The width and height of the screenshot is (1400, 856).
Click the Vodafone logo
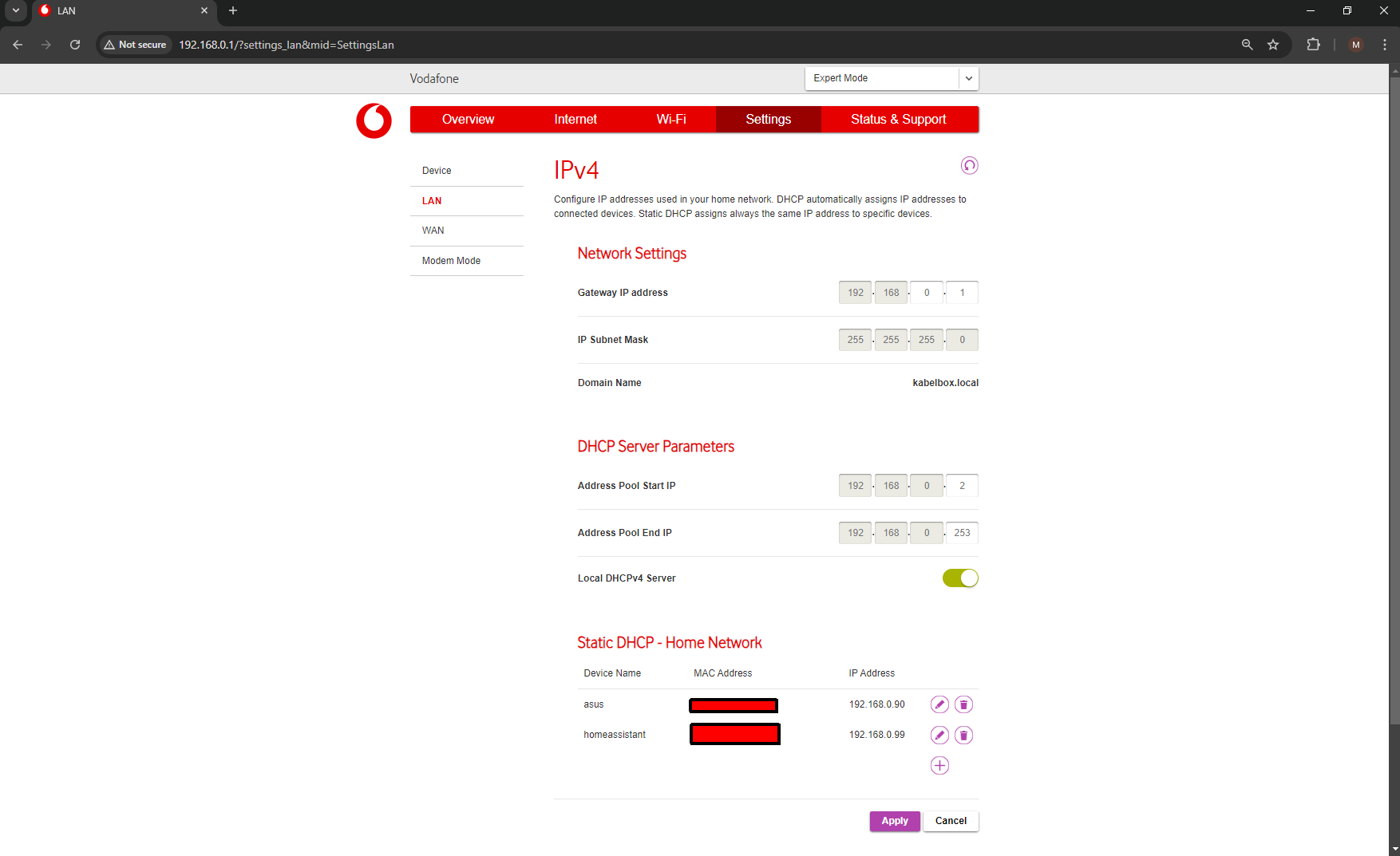tap(374, 120)
